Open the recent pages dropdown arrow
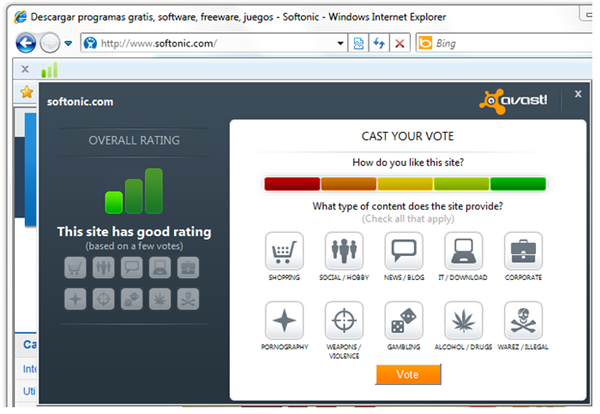 [x=68, y=43]
